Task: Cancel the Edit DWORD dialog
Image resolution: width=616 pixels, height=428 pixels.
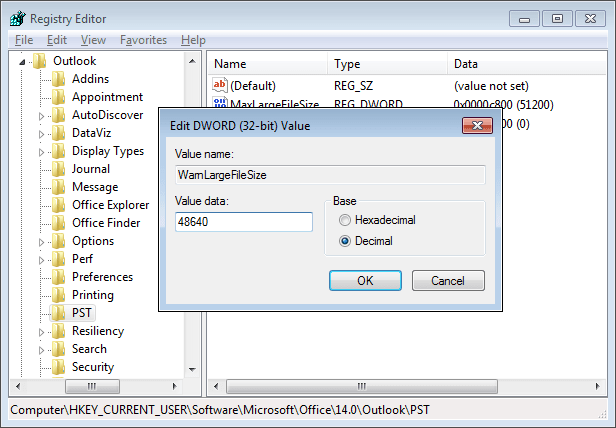Action: click(448, 281)
